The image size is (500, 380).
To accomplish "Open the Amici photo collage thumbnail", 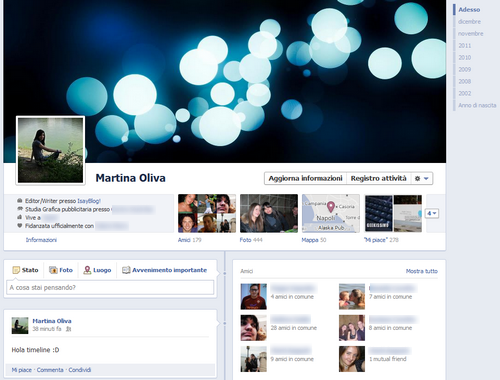I will tap(207, 213).
